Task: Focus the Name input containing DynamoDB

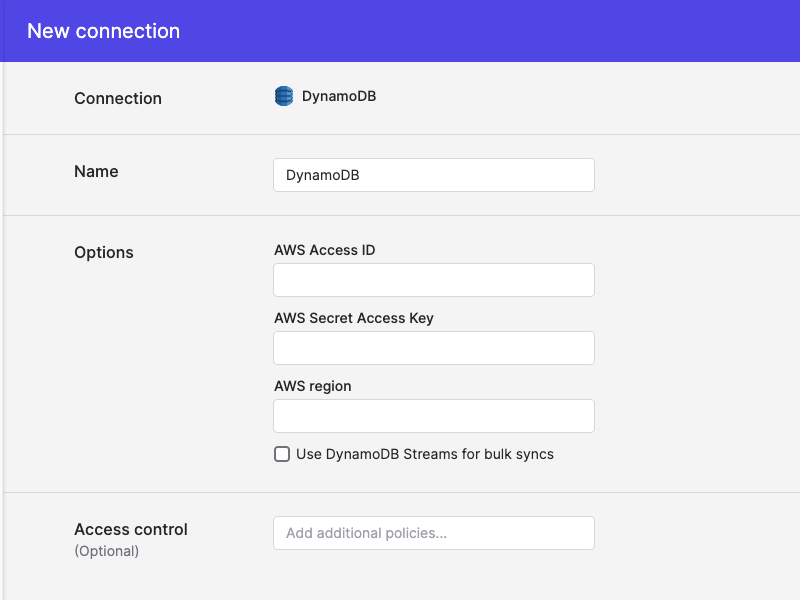Action: click(x=434, y=175)
